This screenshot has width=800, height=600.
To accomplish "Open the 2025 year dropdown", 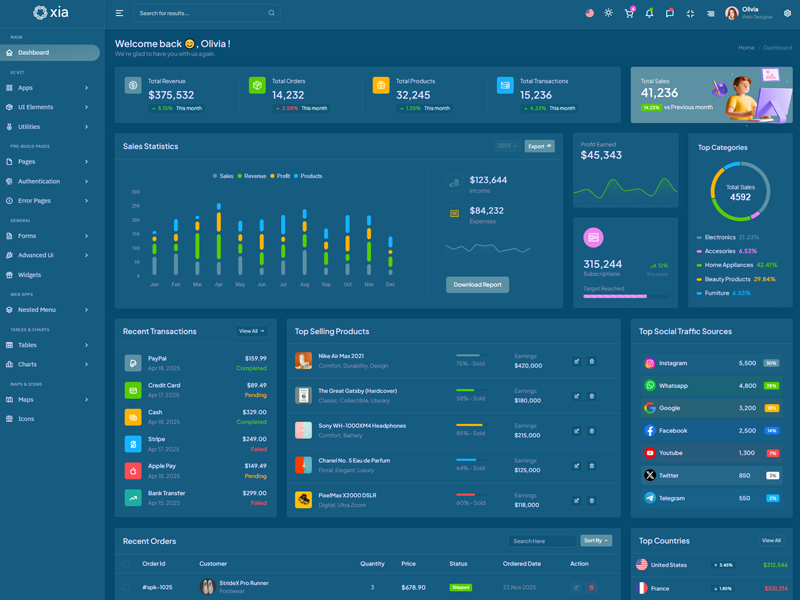I will (507, 146).
